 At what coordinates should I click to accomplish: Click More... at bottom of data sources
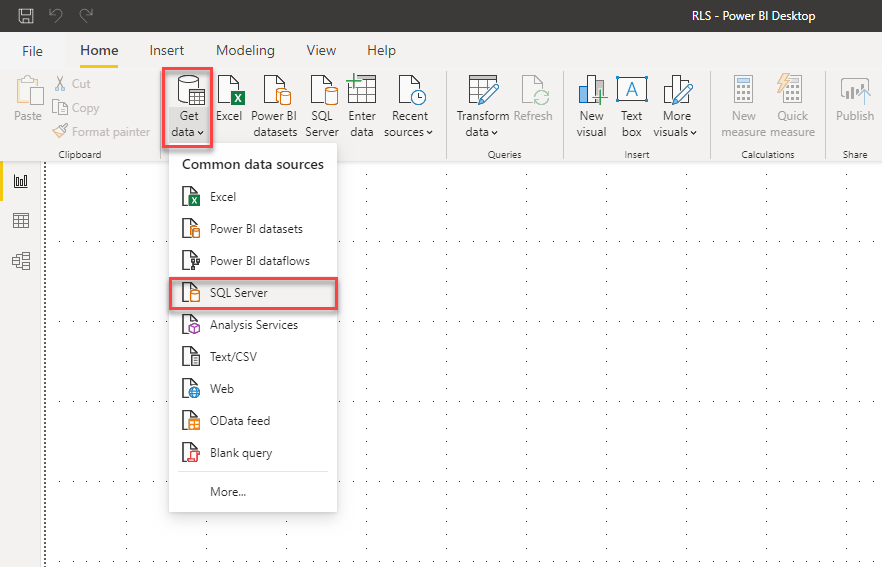click(228, 492)
